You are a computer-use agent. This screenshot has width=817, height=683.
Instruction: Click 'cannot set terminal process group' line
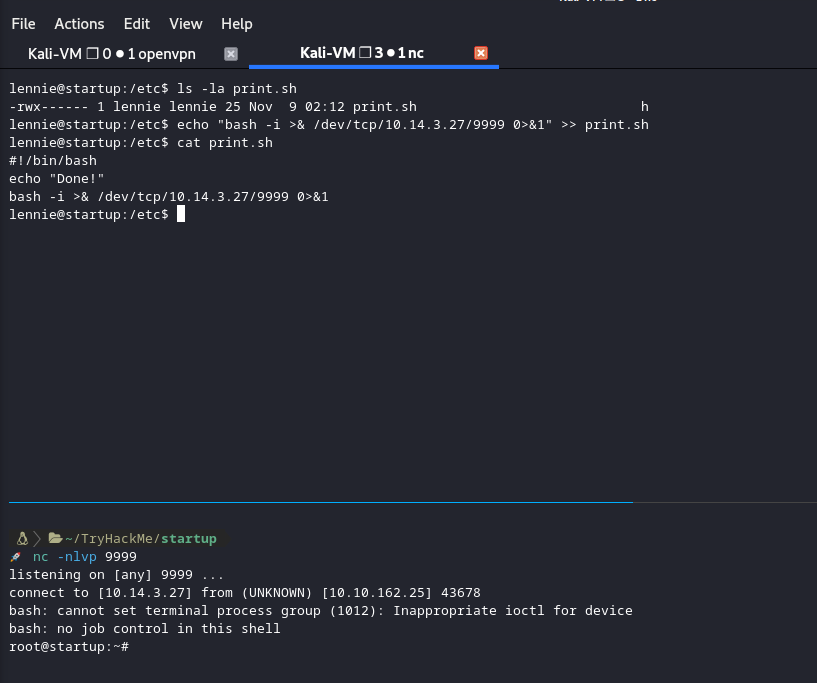[x=320, y=611]
